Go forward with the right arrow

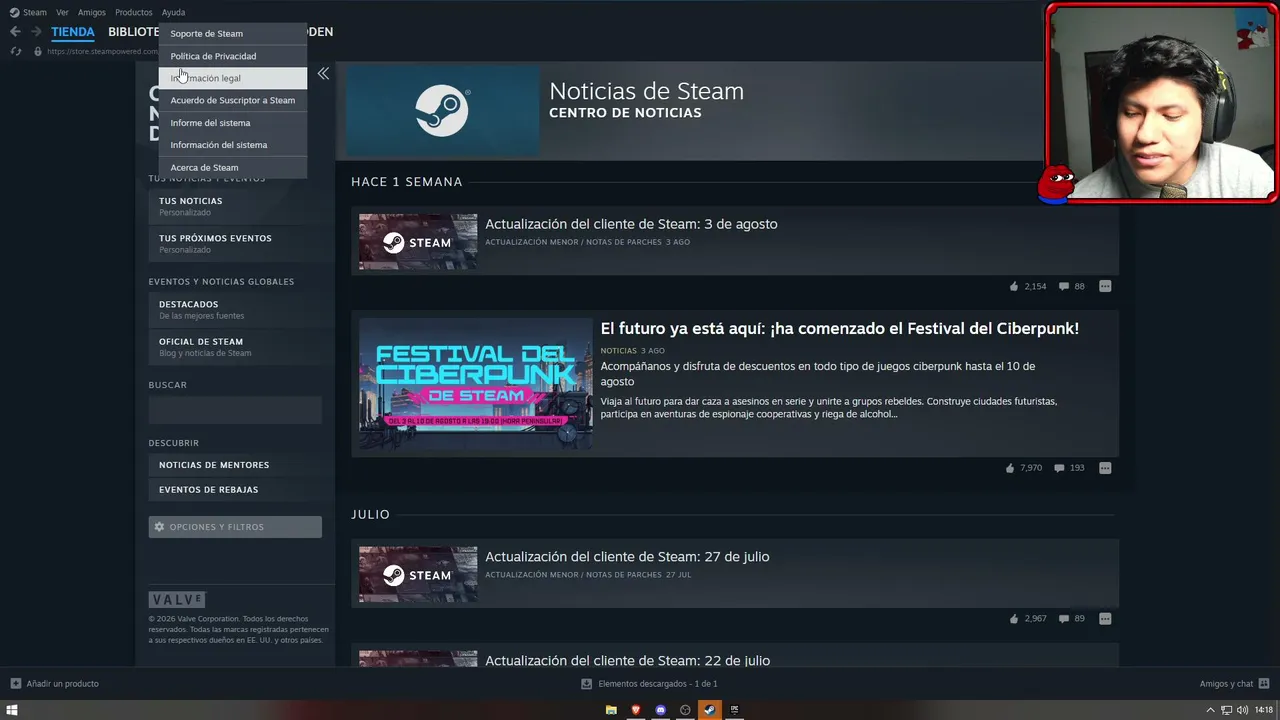pos(36,32)
